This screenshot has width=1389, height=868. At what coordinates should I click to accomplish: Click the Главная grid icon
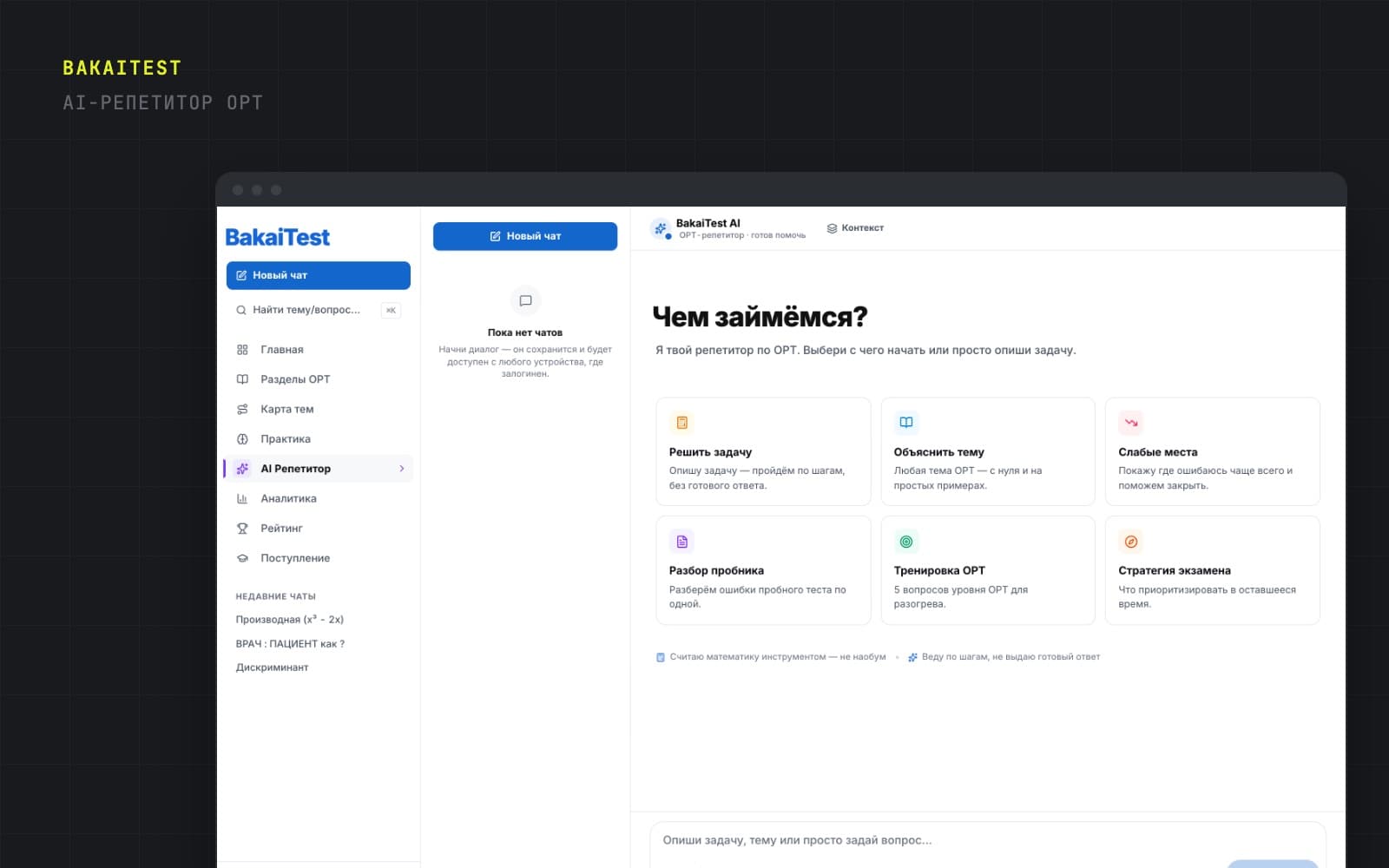click(x=242, y=349)
